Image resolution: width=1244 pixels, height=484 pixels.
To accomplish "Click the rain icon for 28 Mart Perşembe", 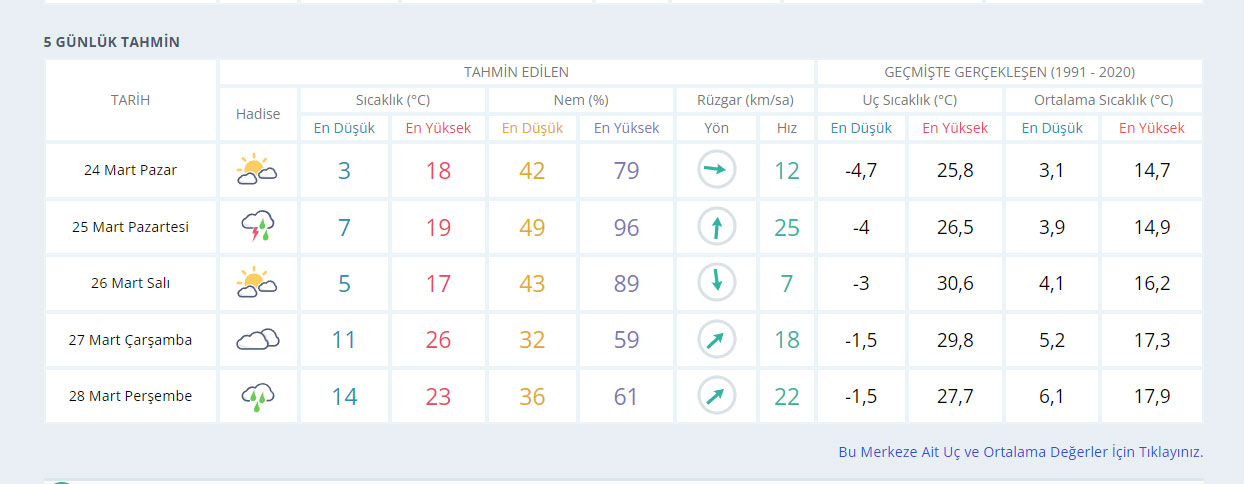I will click(x=257, y=397).
